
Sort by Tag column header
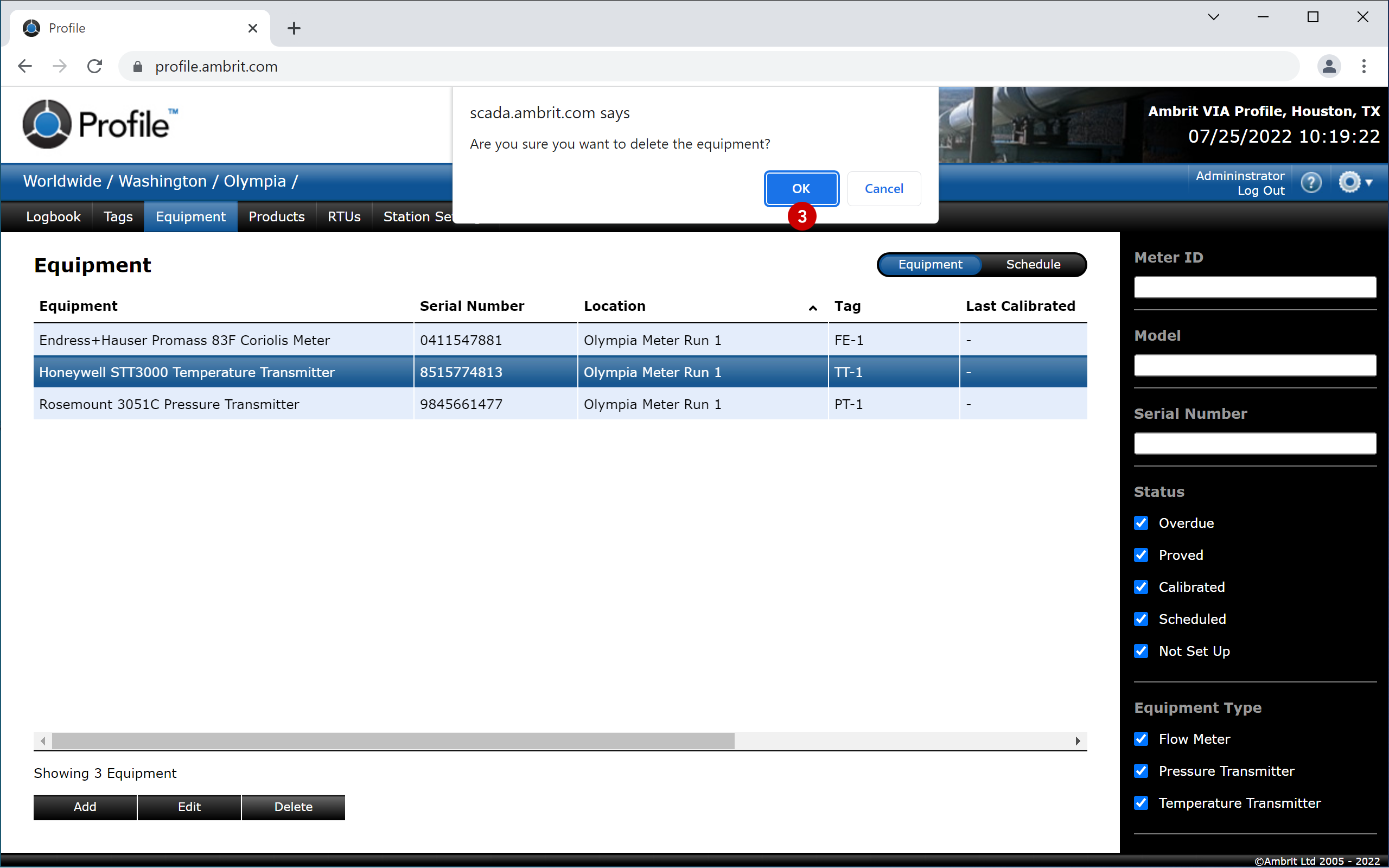coord(847,306)
